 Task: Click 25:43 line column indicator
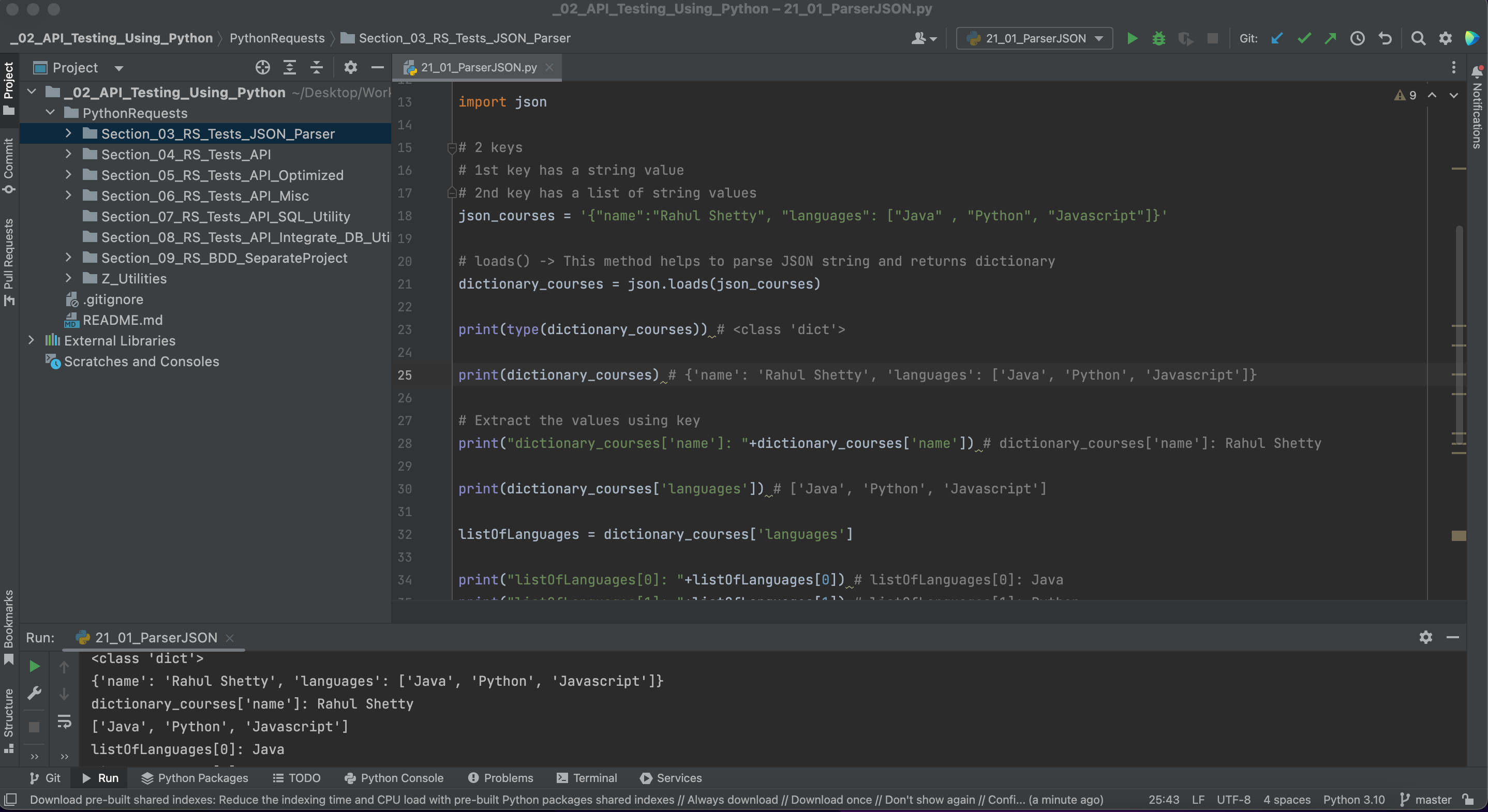[1164, 799]
